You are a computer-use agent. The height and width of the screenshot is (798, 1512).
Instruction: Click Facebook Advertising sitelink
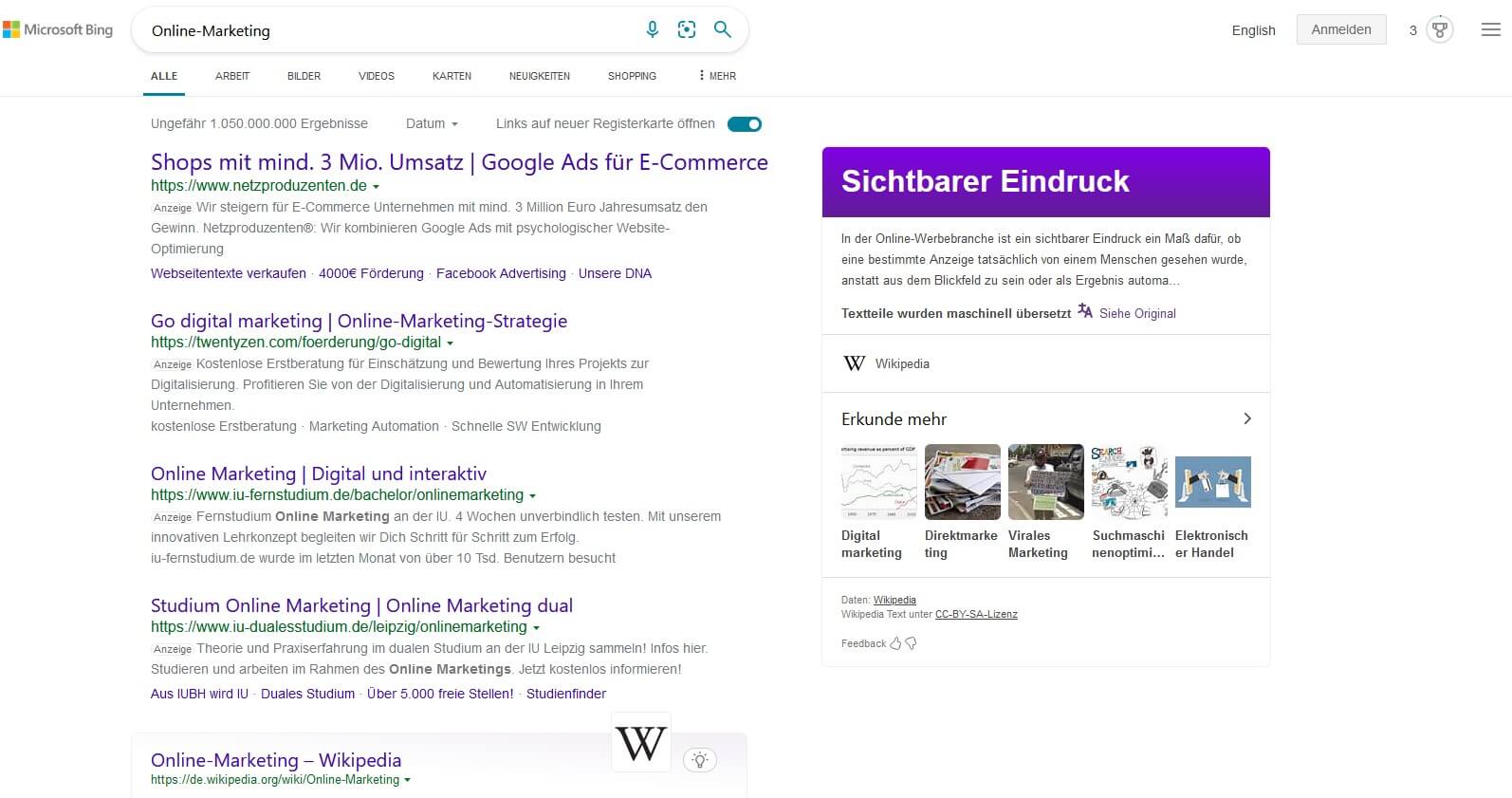[x=501, y=273]
